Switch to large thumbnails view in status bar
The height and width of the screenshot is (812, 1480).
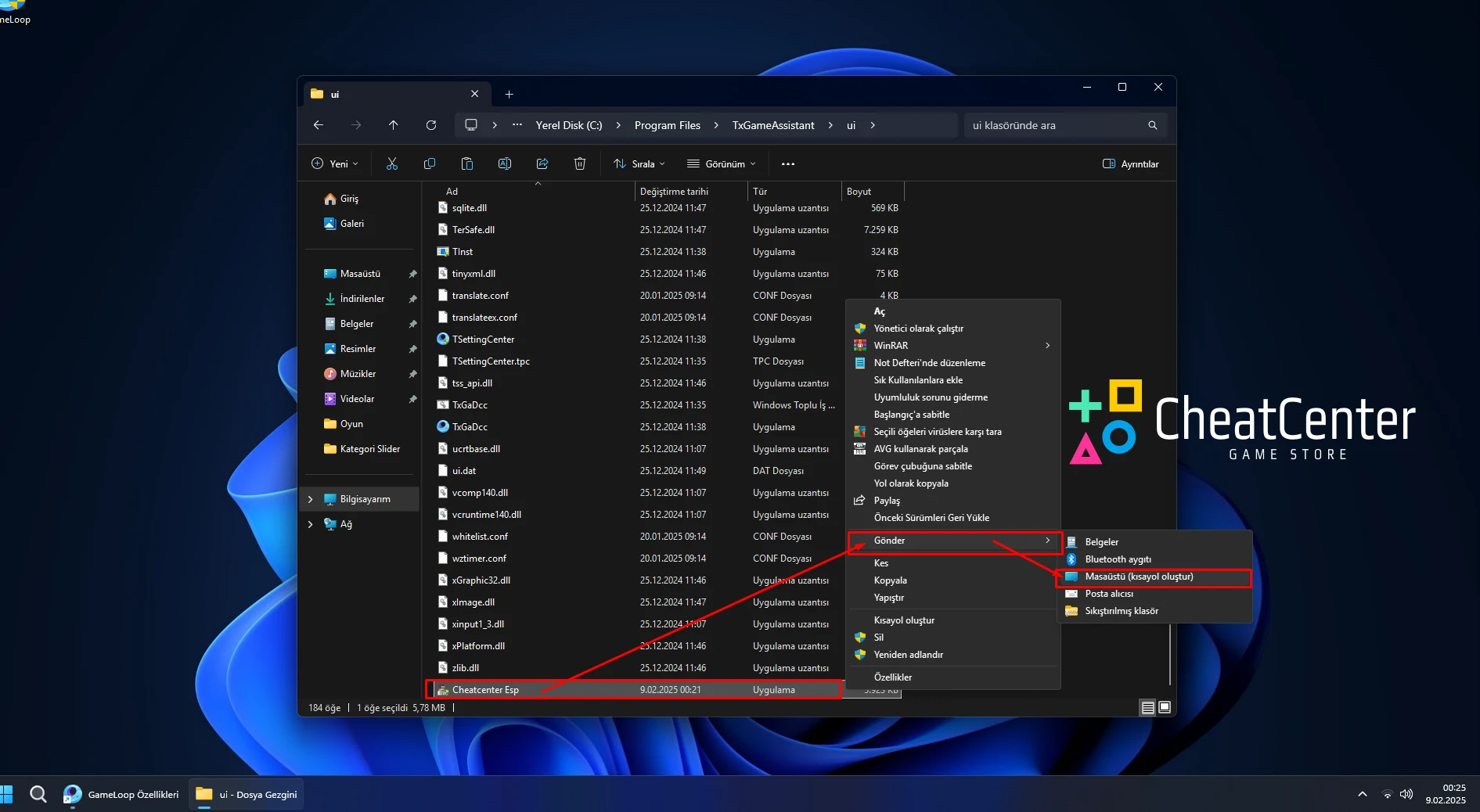pyautogui.click(x=1165, y=707)
